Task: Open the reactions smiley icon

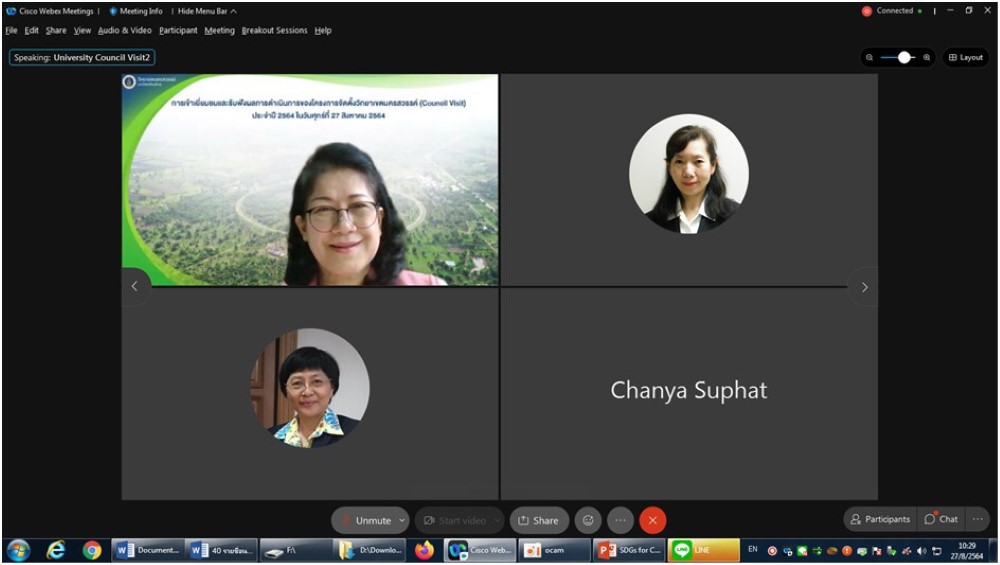Action: point(588,520)
